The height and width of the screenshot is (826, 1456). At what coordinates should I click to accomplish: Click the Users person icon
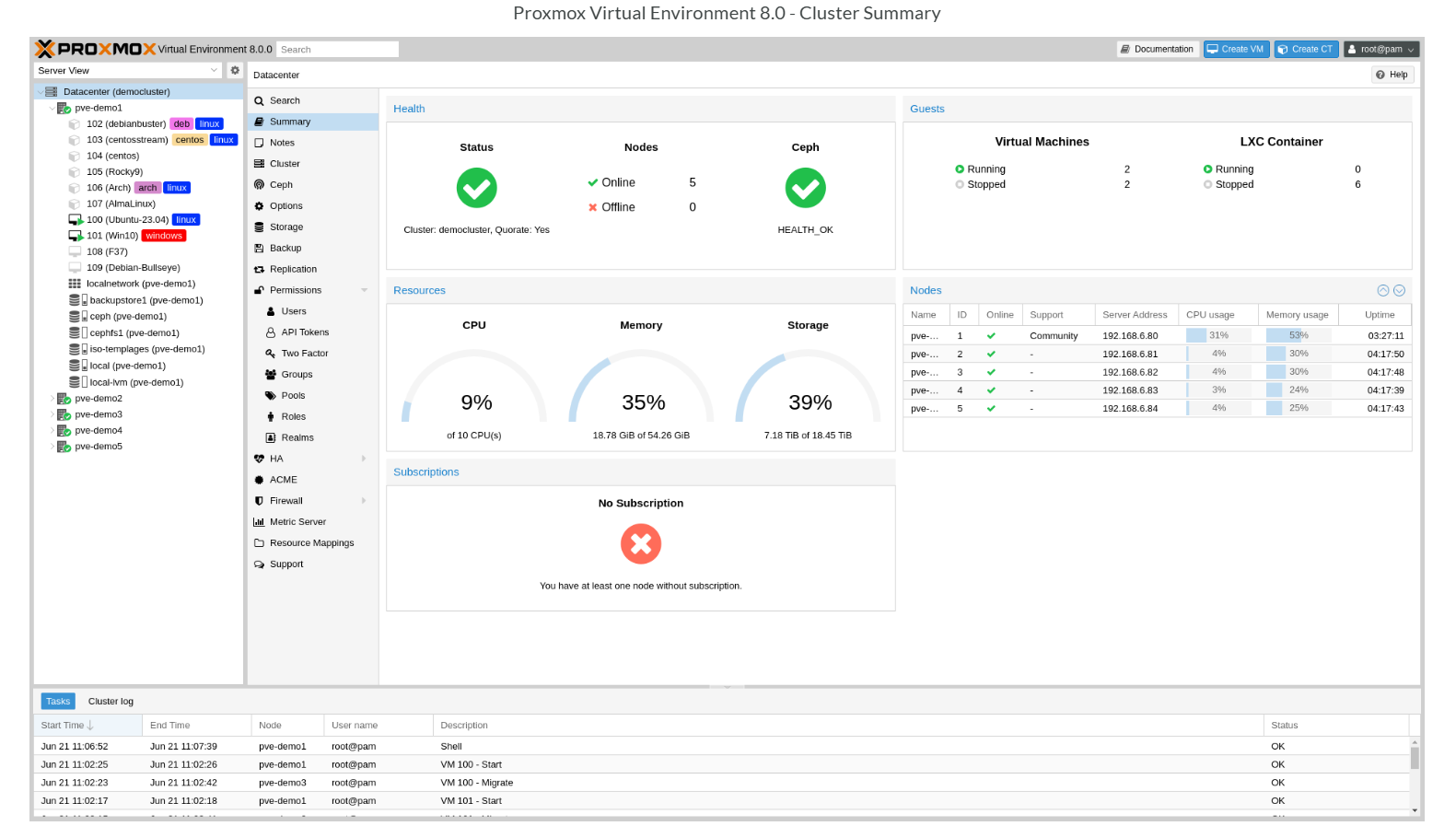pyautogui.click(x=271, y=311)
